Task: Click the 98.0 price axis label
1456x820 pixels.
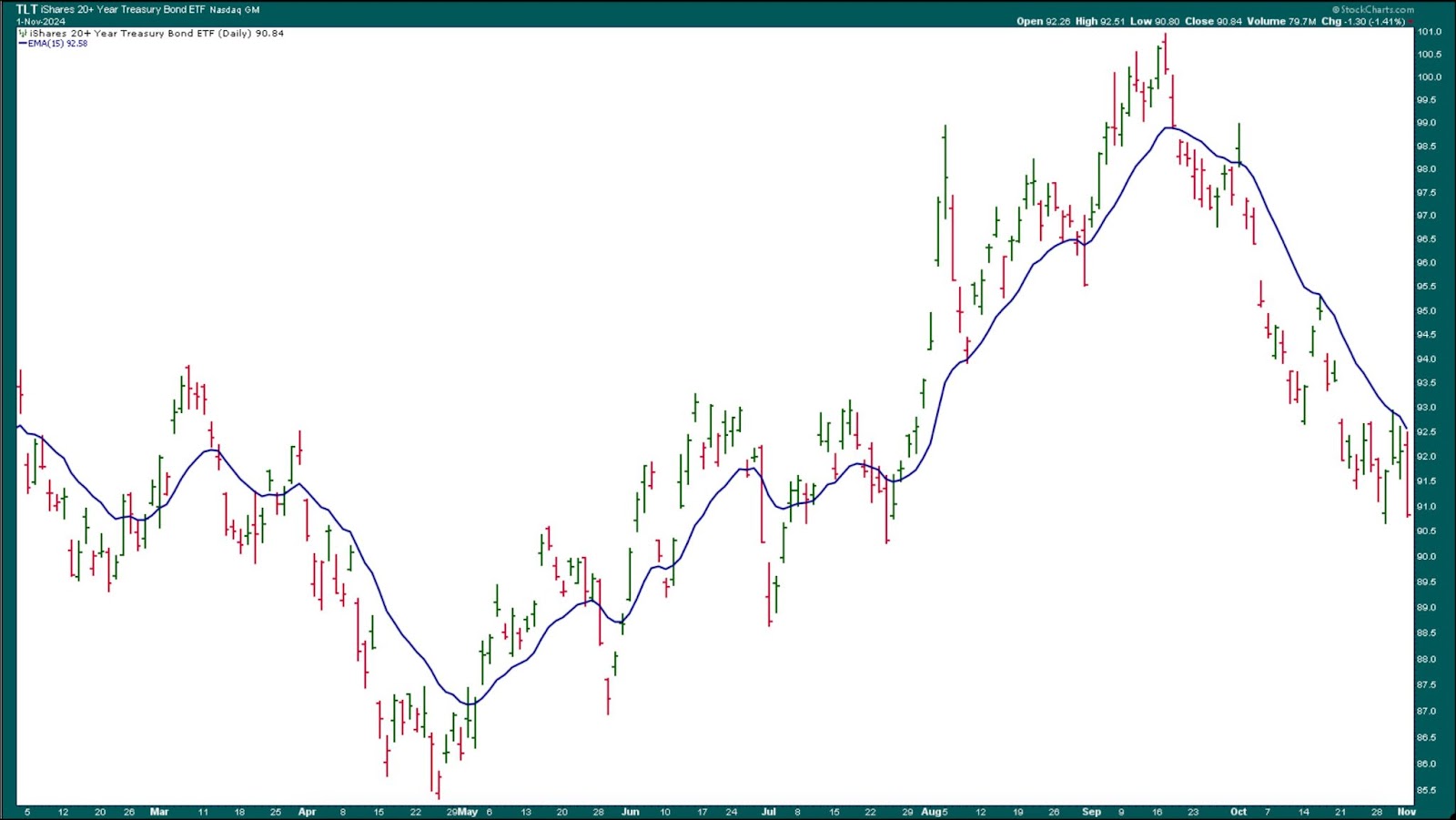Action: point(1426,169)
